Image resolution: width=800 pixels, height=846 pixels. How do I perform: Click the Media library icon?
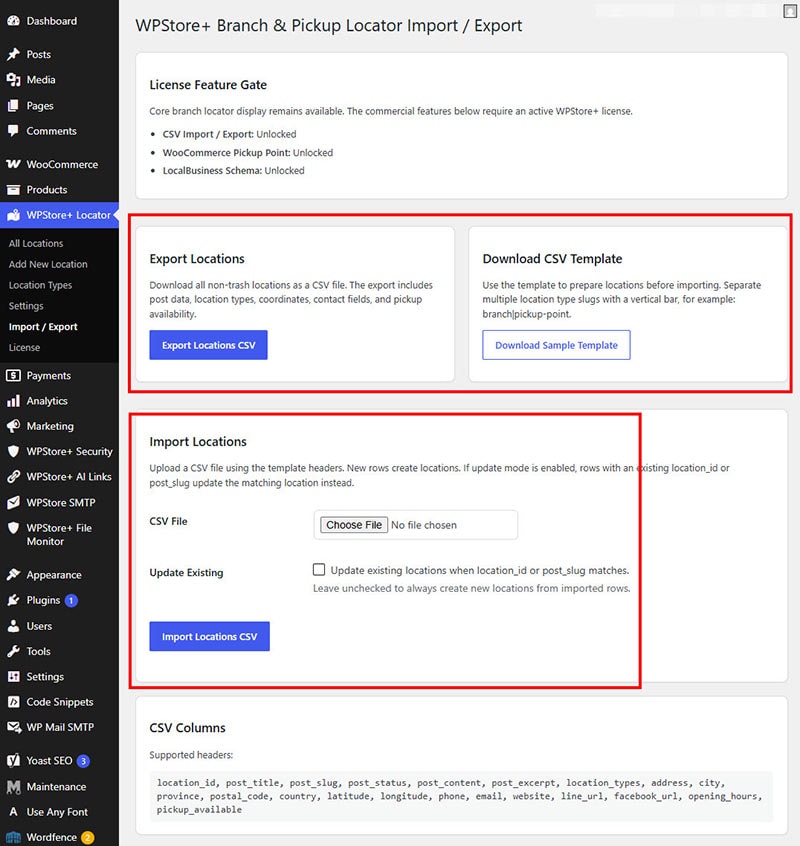pyautogui.click(x=13, y=80)
